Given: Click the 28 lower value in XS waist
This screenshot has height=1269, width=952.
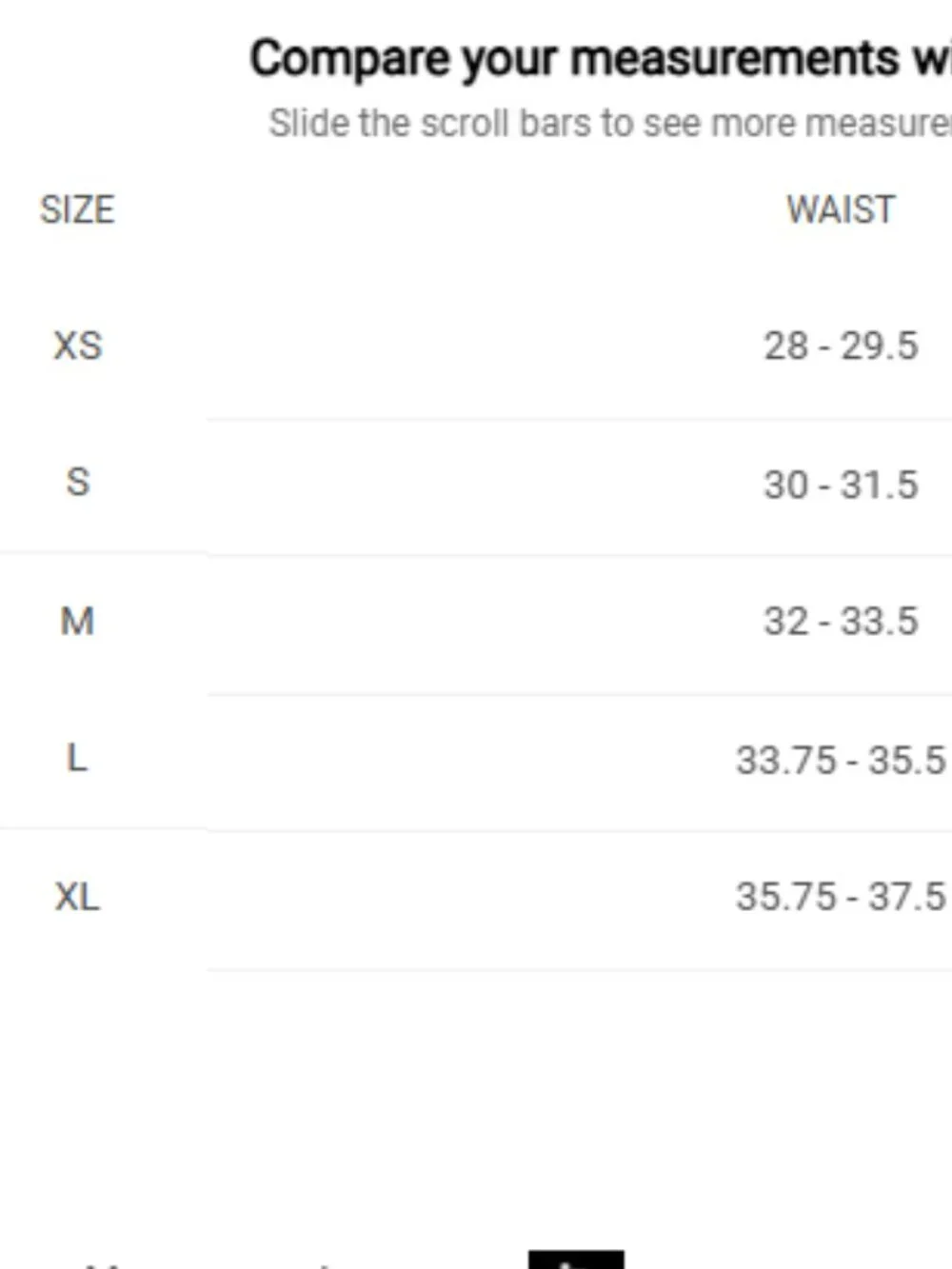Looking at the screenshot, I should click(786, 346).
